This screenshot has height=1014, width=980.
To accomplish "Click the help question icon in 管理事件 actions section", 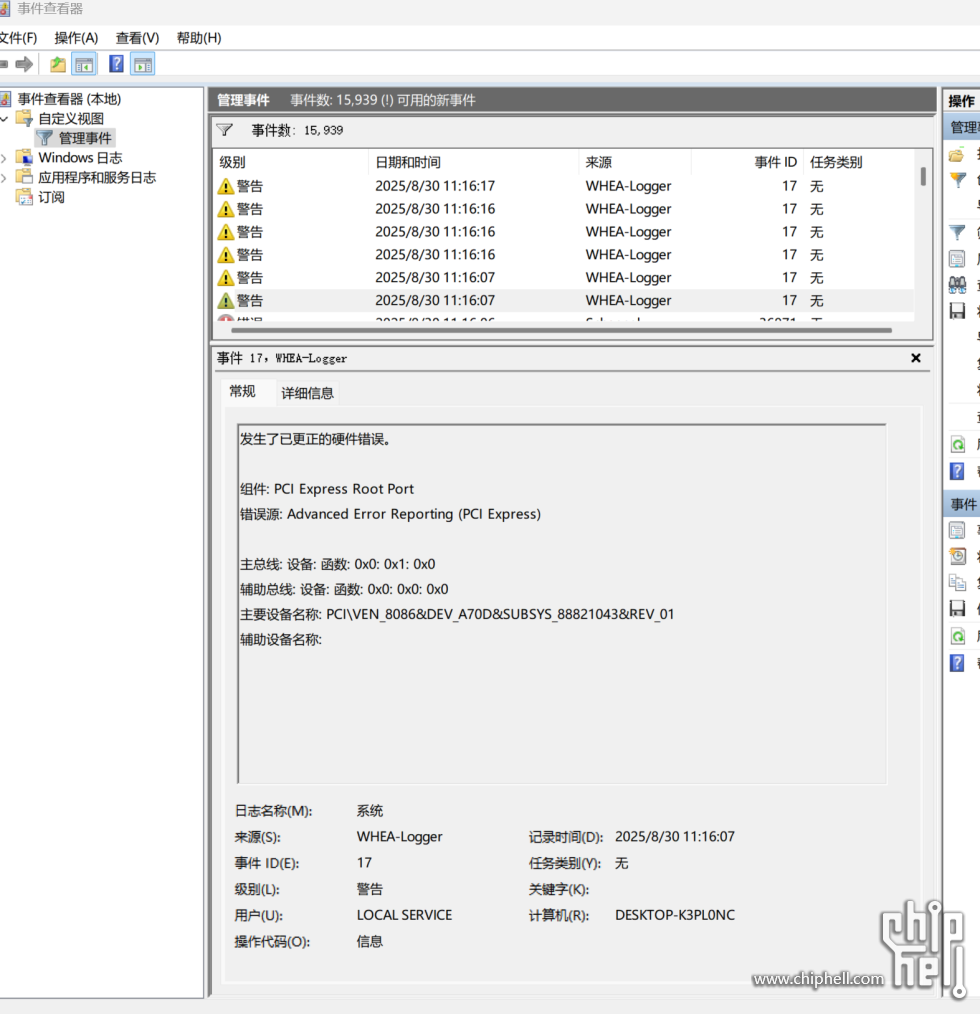I will click(x=957, y=471).
